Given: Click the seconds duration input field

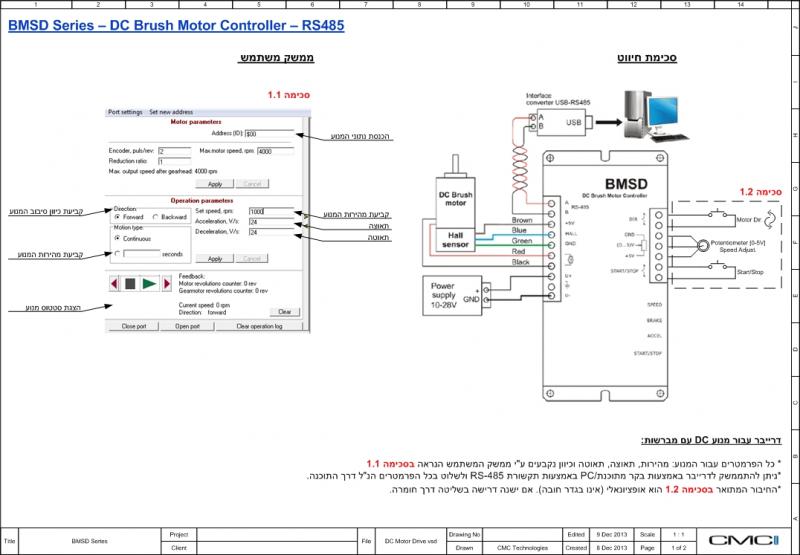Looking at the screenshot, I should [142, 254].
